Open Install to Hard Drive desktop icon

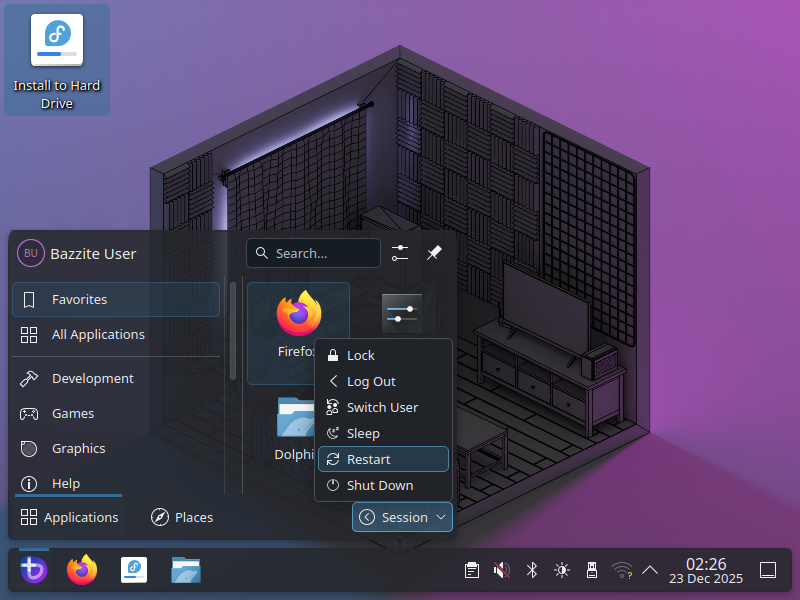57,61
